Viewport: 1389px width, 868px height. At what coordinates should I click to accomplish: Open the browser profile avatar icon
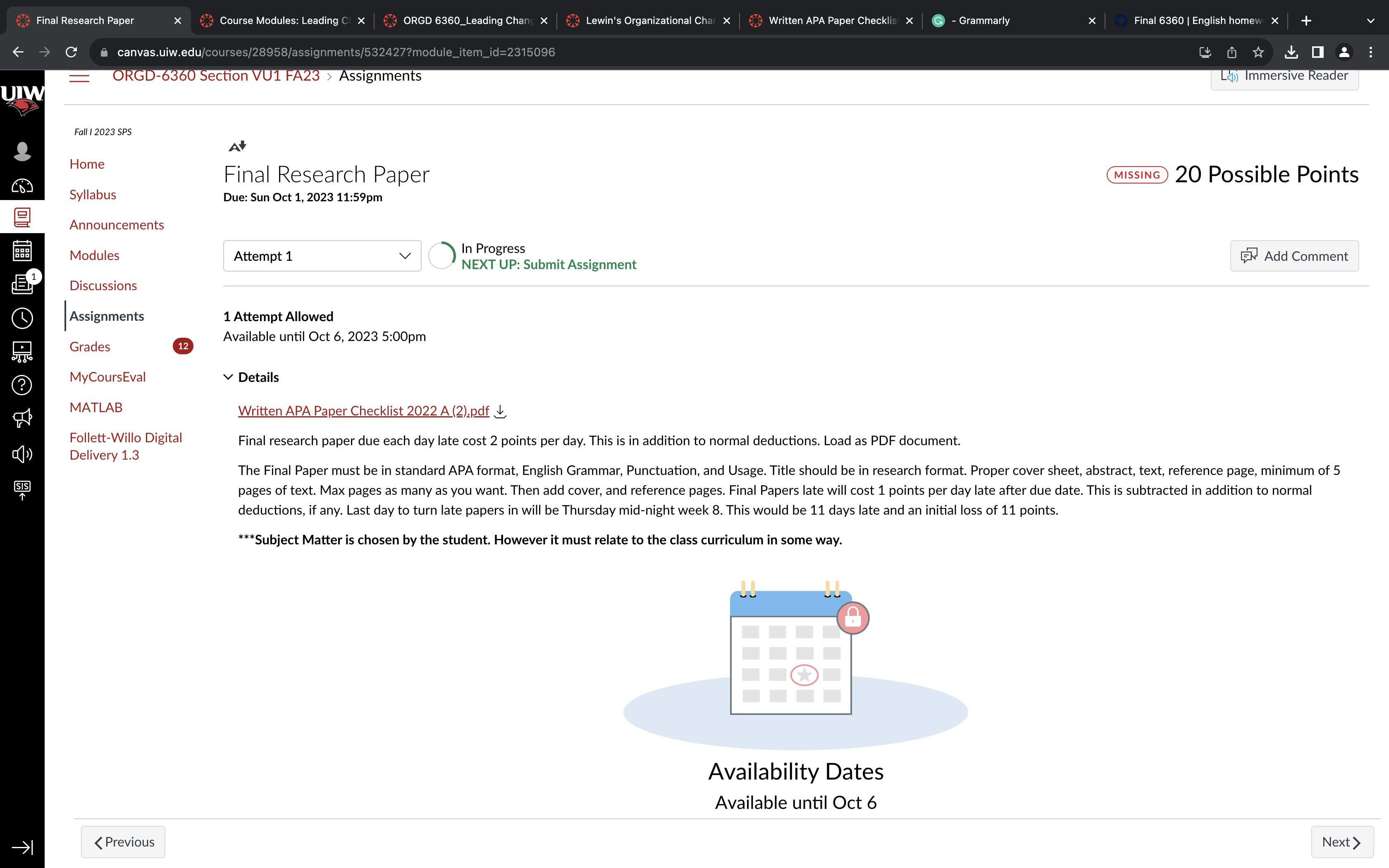pyautogui.click(x=1344, y=52)
